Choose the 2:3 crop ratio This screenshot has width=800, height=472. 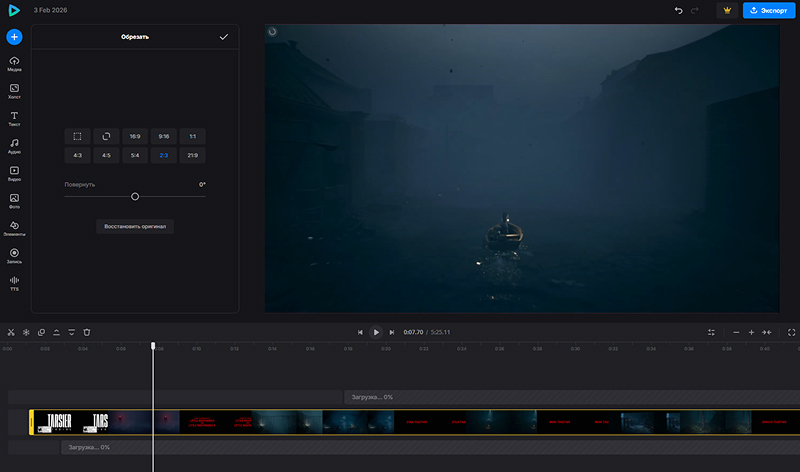163,156
